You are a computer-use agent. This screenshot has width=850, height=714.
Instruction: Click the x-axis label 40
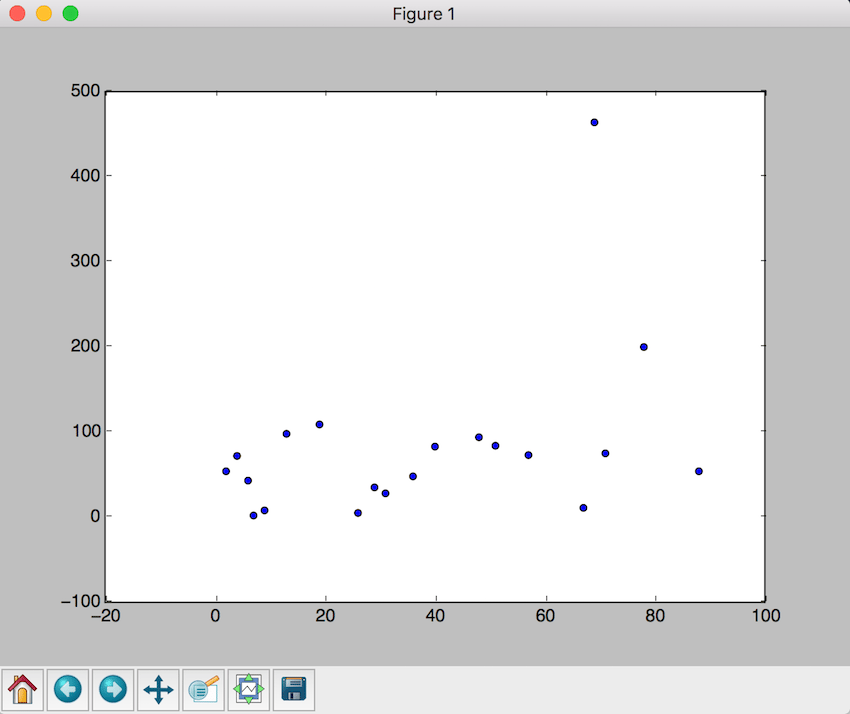pyautogui.click(x=435, y=616)
